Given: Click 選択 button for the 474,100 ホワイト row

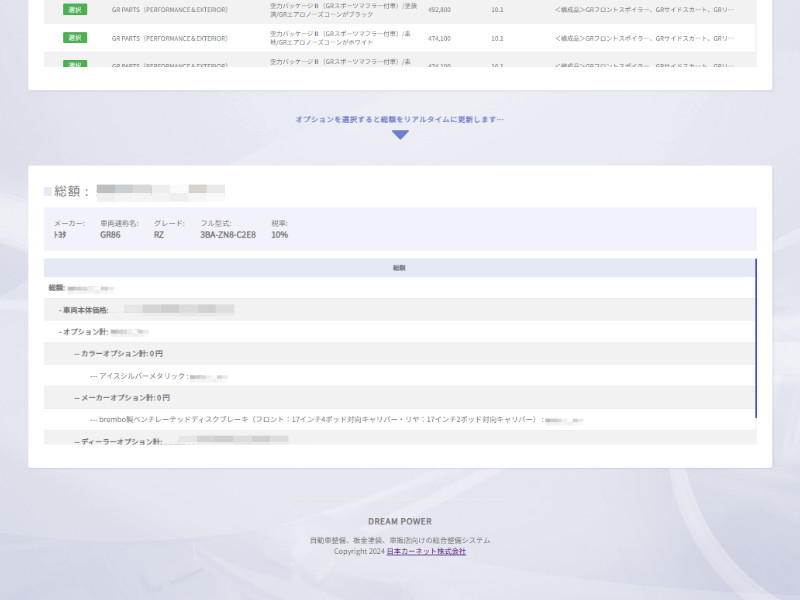Looking at the screenshot, I should point(75,38).
